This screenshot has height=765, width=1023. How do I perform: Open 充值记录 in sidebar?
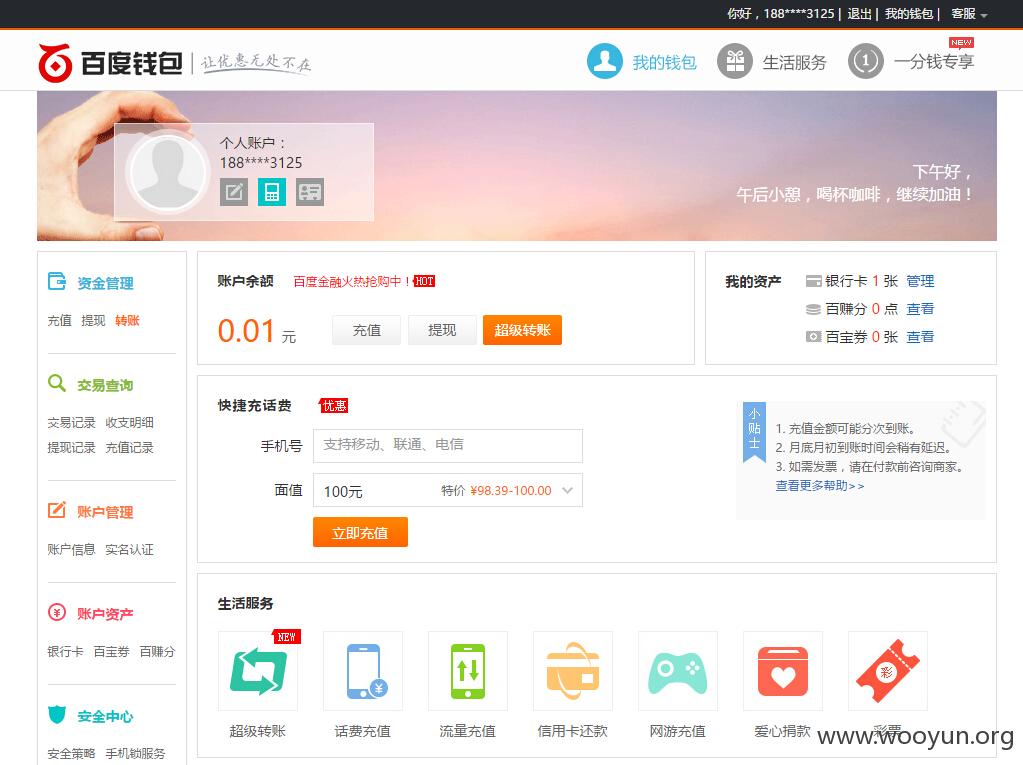point(129,447)
